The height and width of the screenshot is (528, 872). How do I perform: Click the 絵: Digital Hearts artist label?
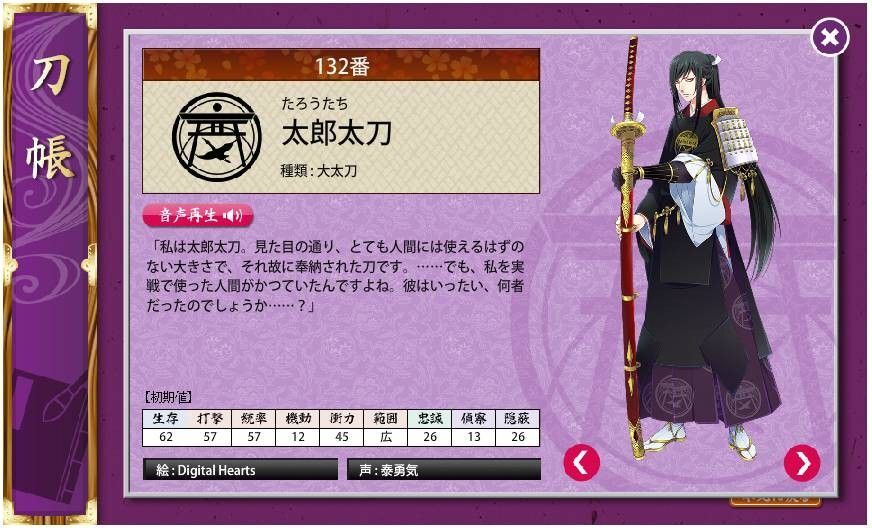240,470
